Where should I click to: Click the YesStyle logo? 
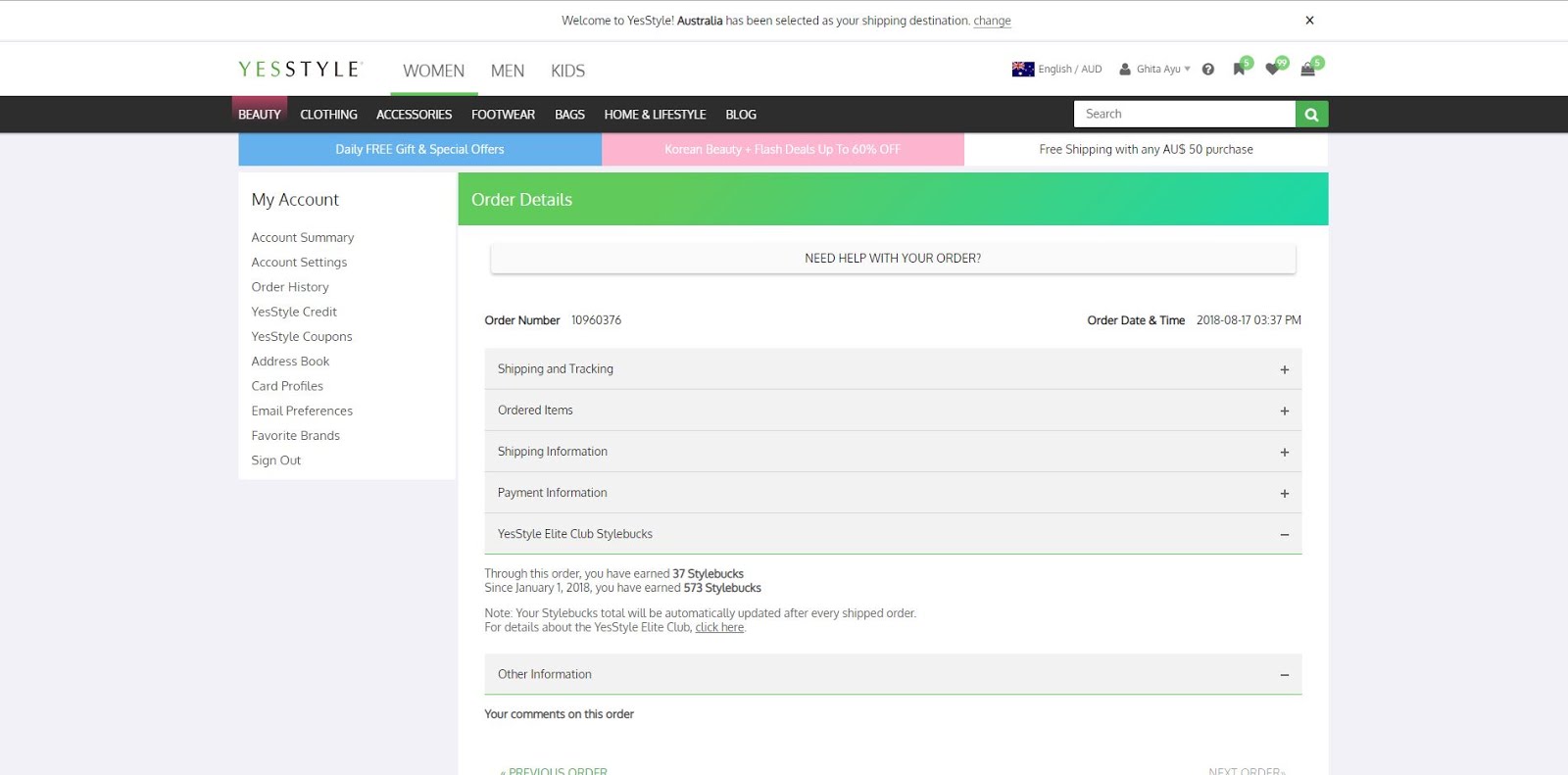tap(300, 69)
